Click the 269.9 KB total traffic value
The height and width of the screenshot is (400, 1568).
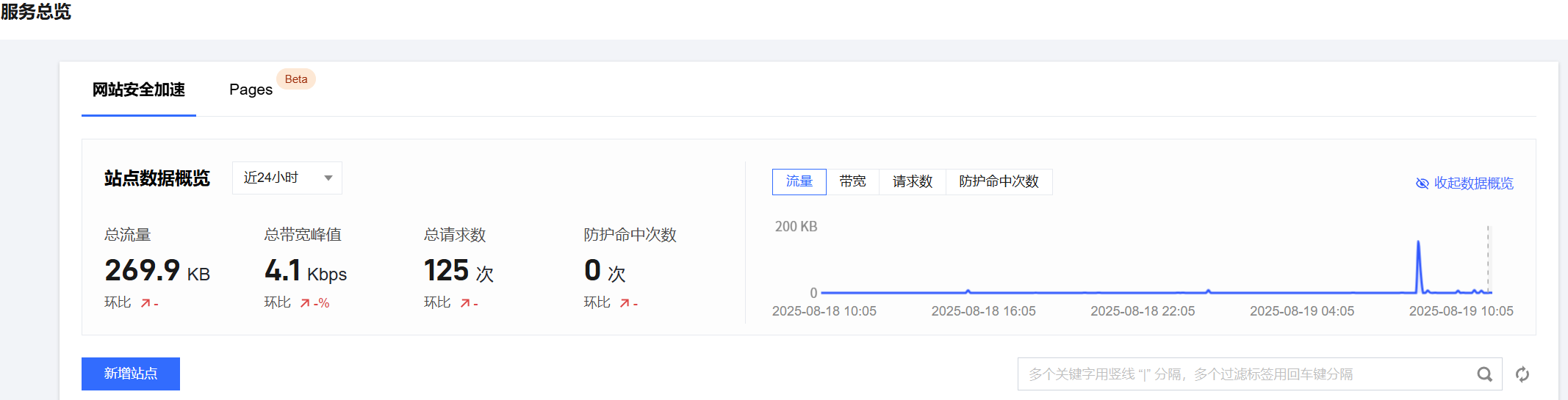[x=157, y=271]
